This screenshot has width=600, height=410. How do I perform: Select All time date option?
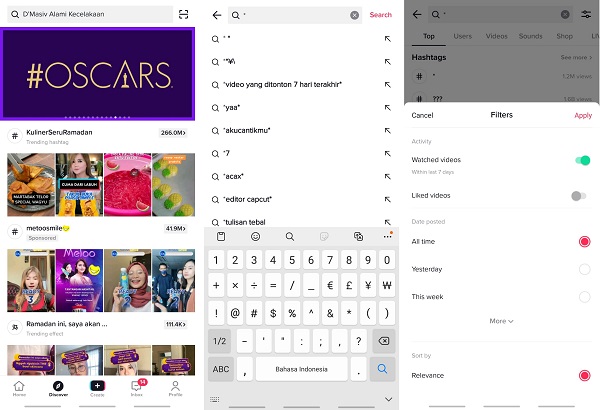pyautogui.click(x=584, y=242)
